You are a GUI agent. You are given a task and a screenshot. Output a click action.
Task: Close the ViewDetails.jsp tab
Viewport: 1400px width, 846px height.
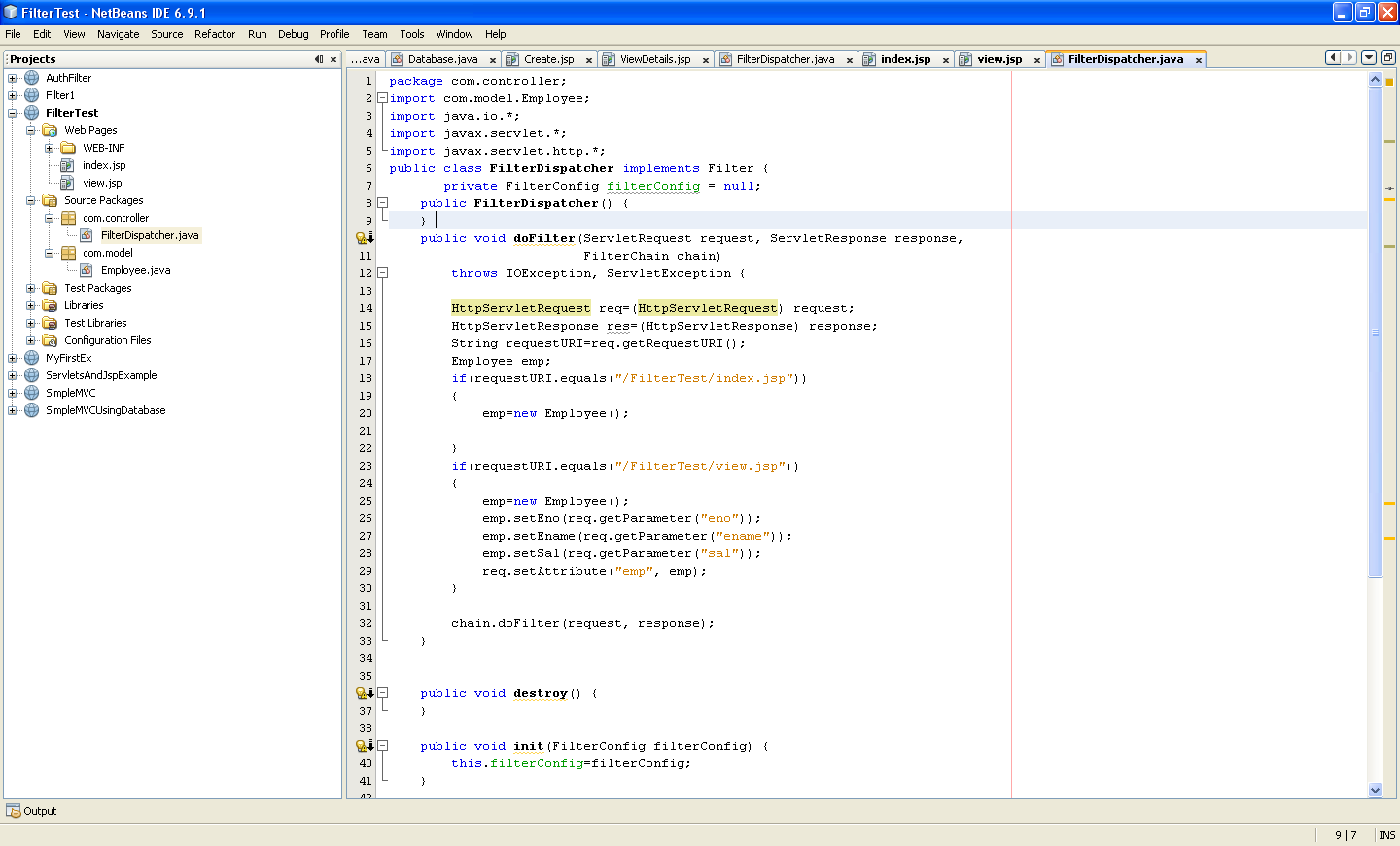pyautogui.click(x=706, y=60)
